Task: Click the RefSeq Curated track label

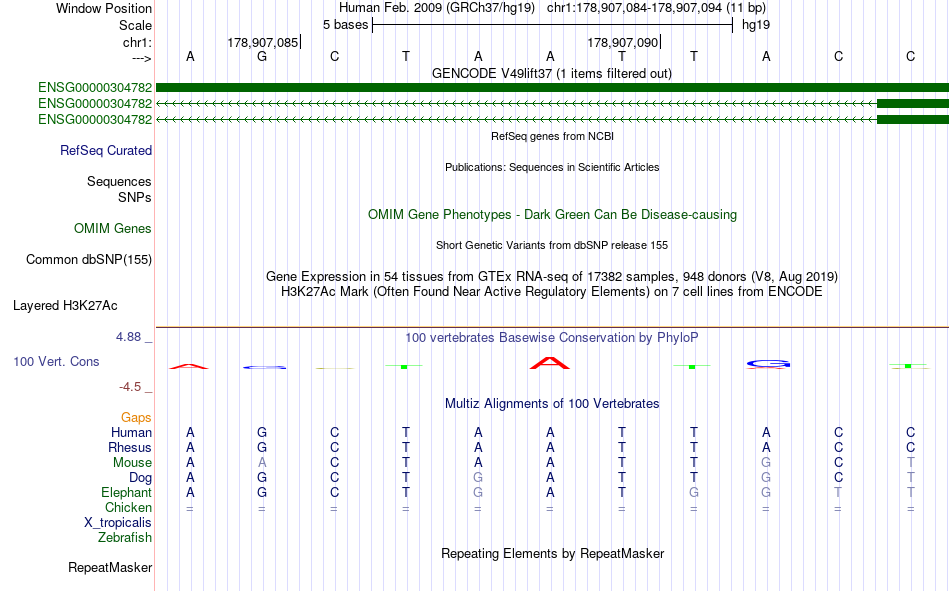Action: [105, 150]
